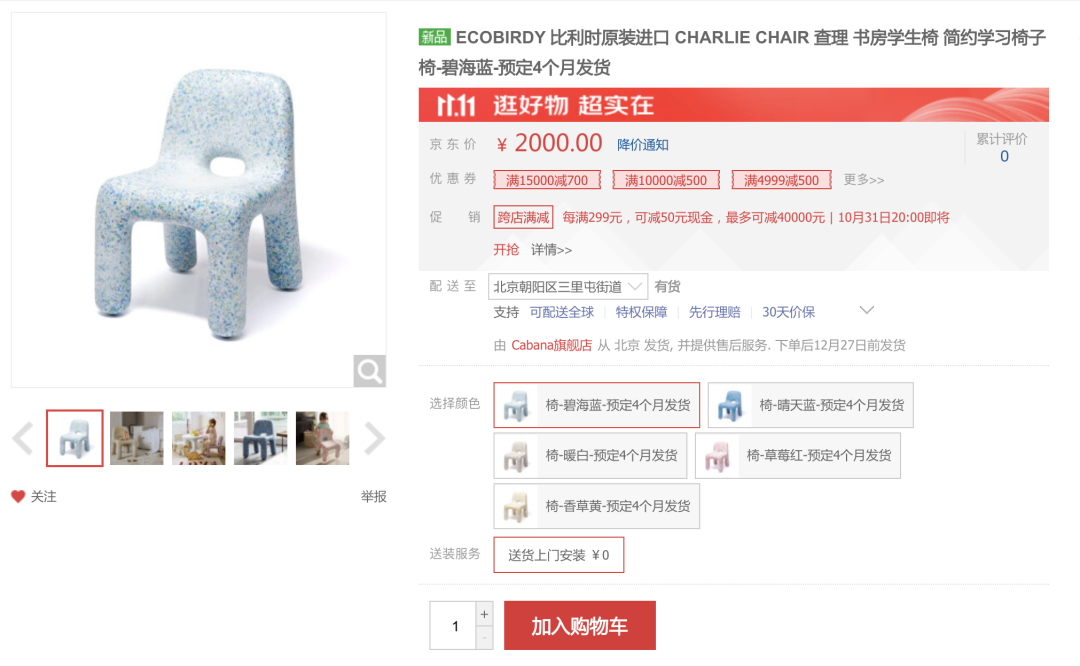Click the 满15000减700 coupon tag
Image resolution: width=1080 pixels, height=666 pixels.
pyautogui.click(x=547, y=180)
